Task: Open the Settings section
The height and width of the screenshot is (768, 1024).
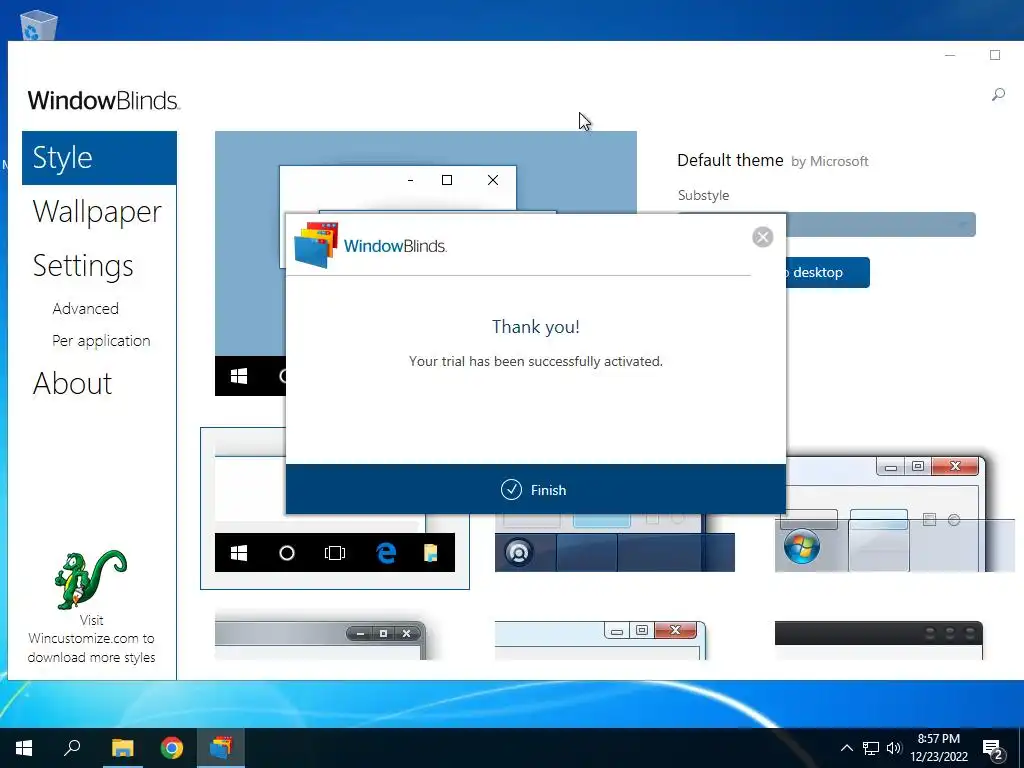Action: click(x=83, y=266)
